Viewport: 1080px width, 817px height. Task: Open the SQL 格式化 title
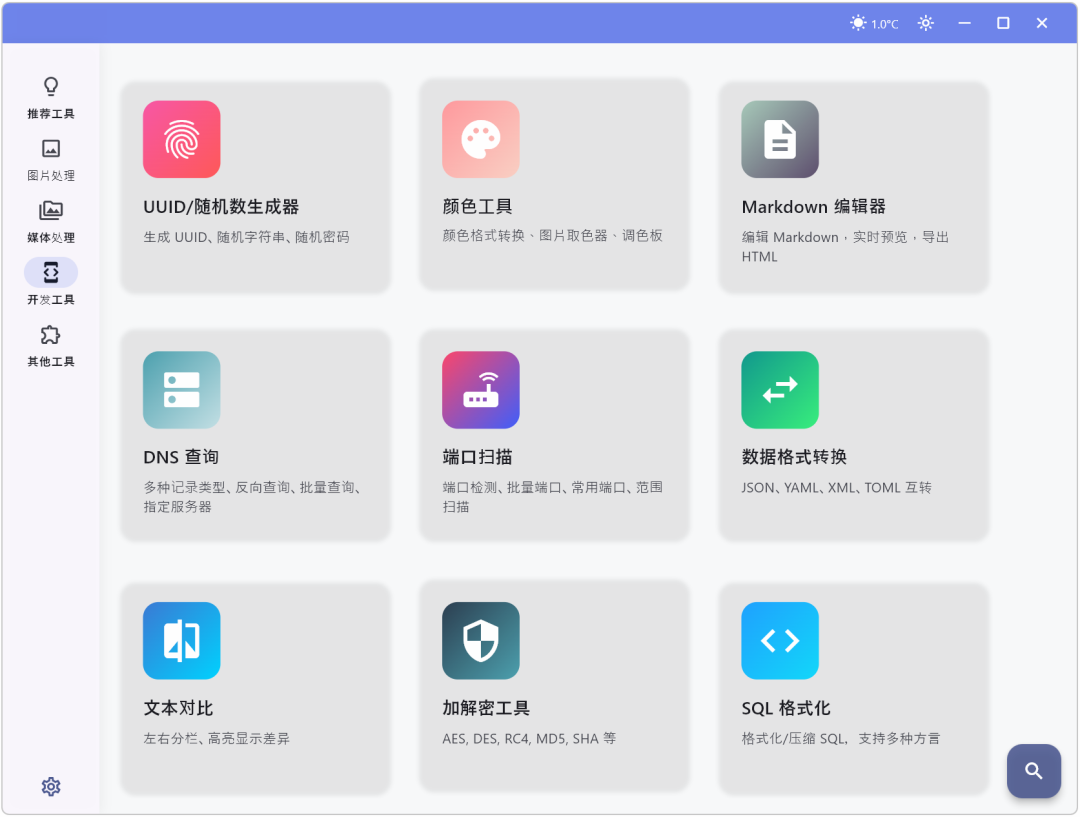click(x=786, y=707)
